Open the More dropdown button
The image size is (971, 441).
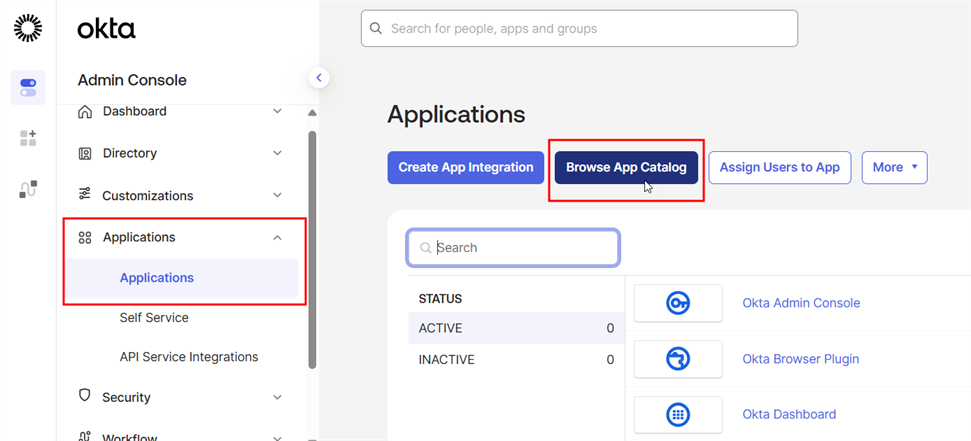894,167
